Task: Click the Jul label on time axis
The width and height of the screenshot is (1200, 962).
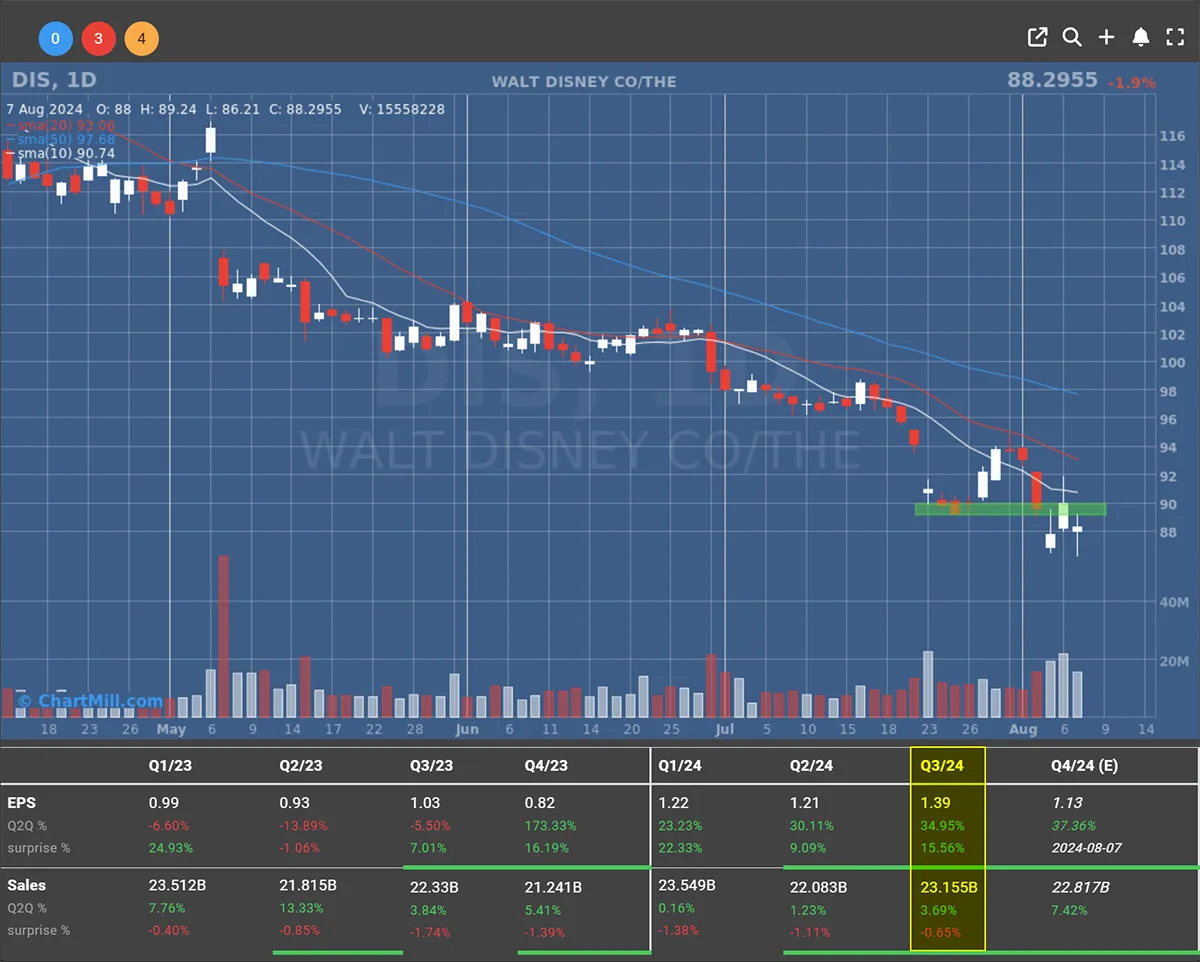Action: pos(724,729)
